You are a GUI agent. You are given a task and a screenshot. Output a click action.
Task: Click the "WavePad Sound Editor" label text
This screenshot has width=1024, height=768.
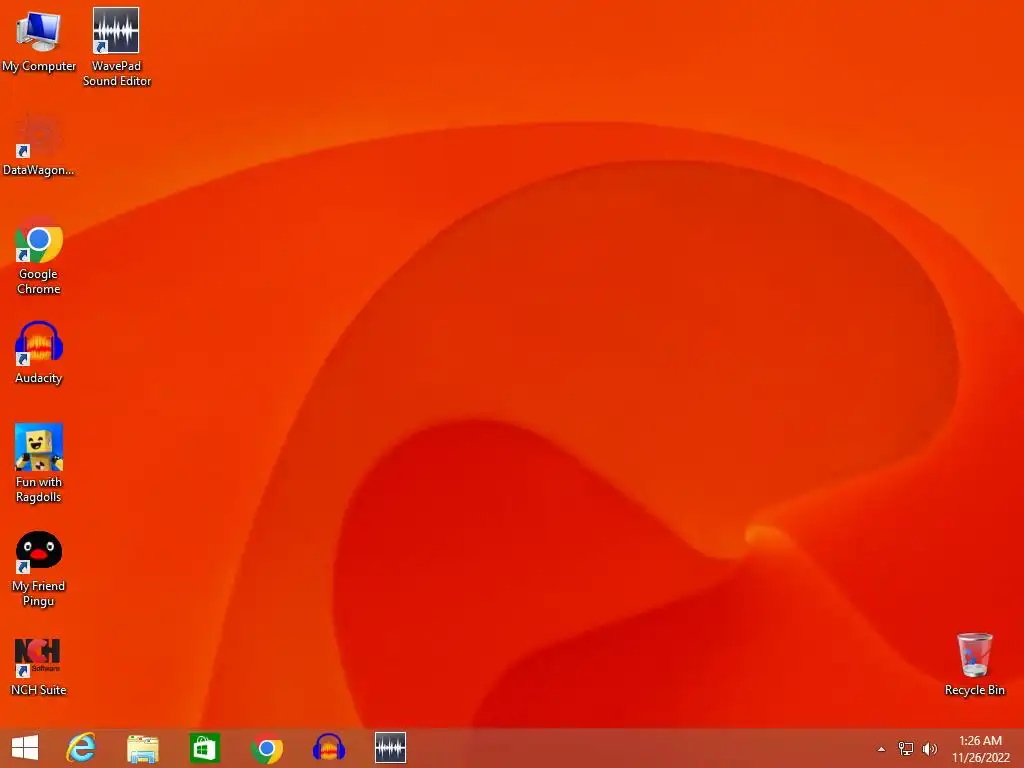click(117, 73)
